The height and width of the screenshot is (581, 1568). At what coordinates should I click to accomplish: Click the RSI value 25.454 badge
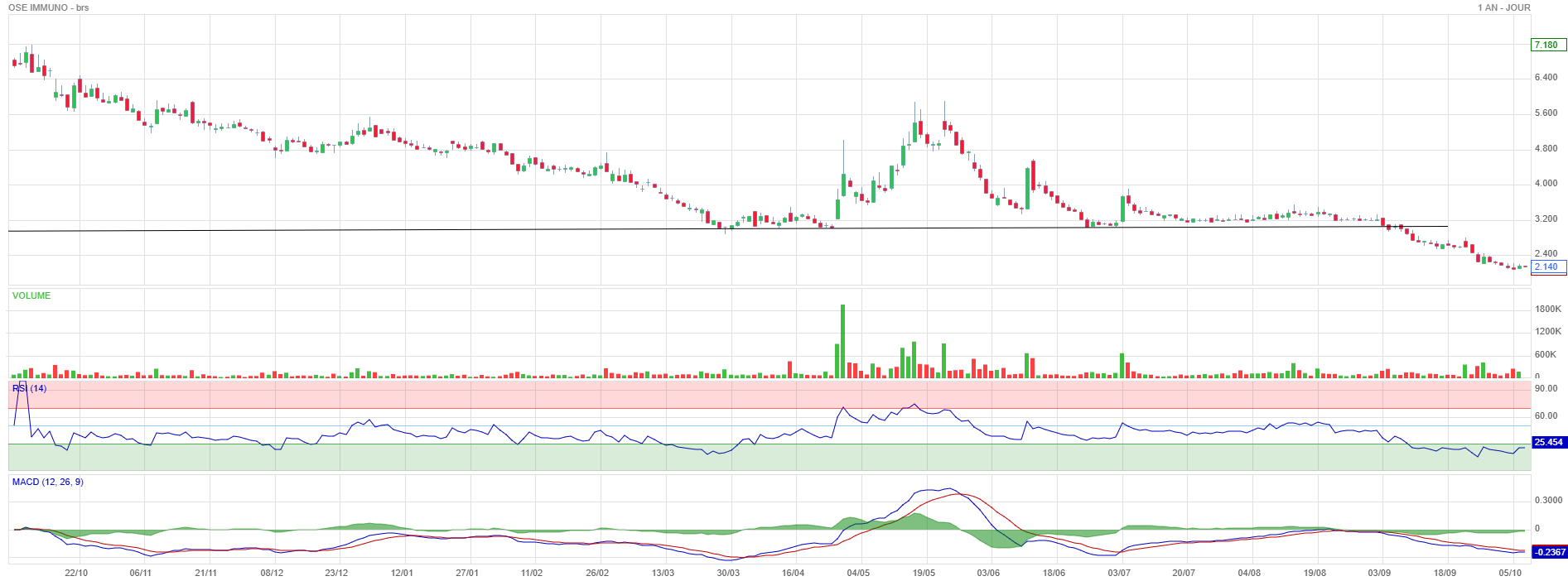pos(1549,443)
